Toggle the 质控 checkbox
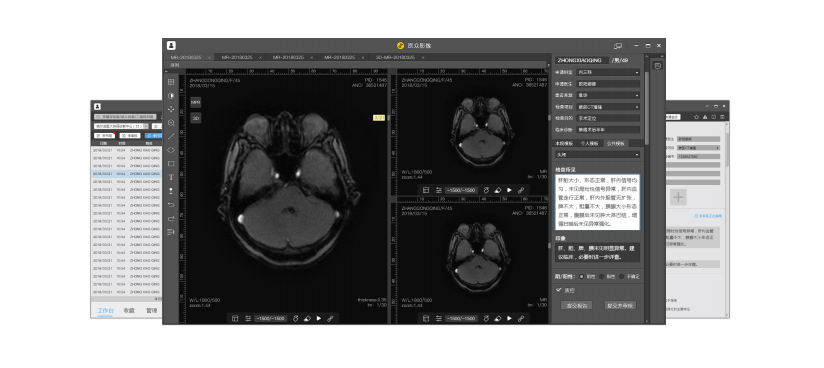 [x=559, y=290]
